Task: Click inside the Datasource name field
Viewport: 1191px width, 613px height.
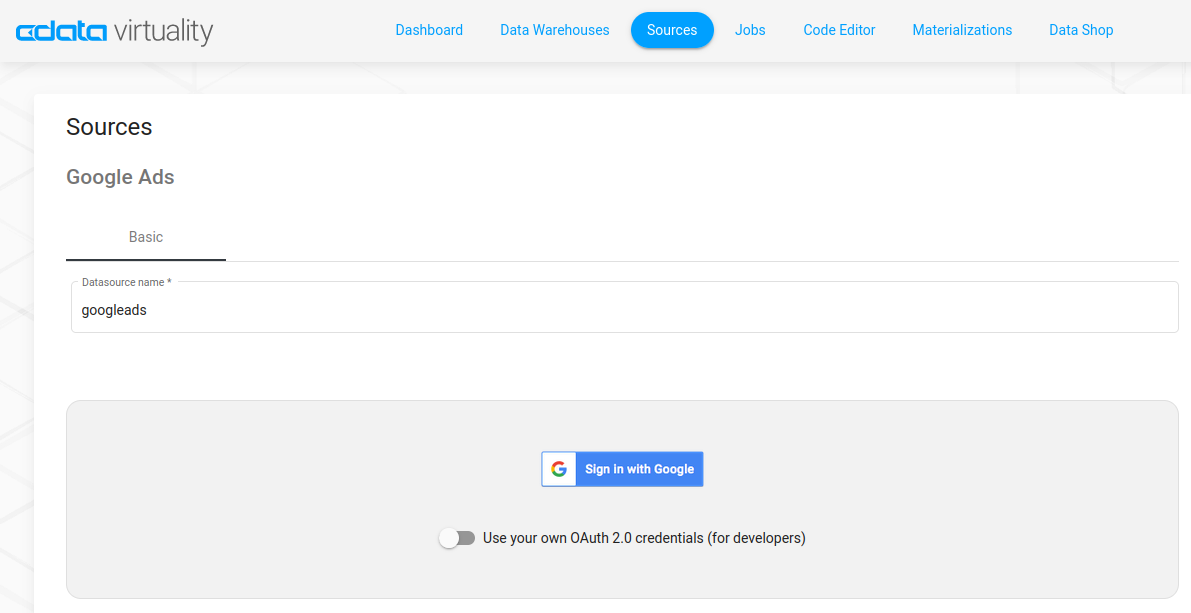Action: click(400, 310)
